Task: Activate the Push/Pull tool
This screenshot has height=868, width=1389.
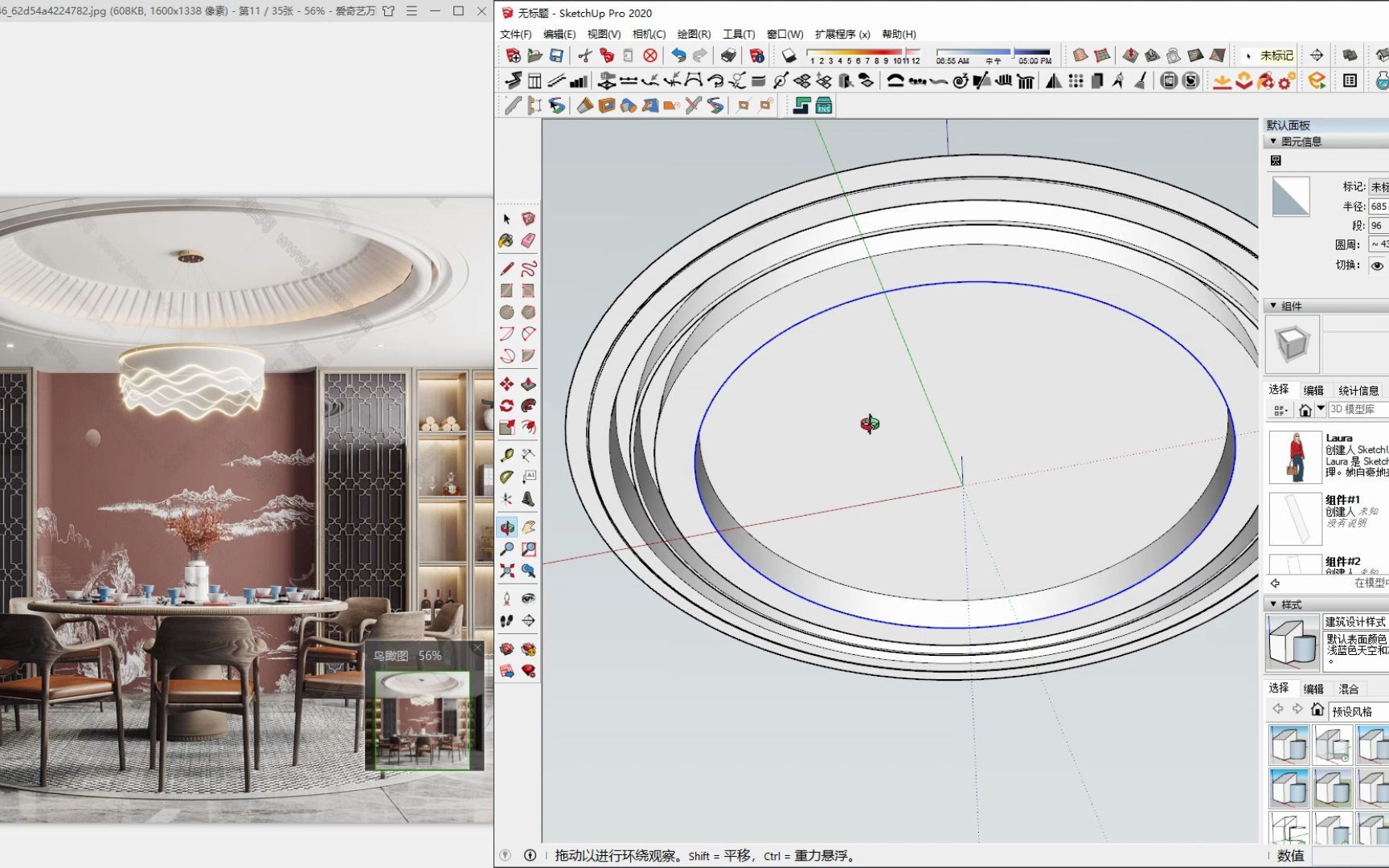Action: (x=528, y=384)
